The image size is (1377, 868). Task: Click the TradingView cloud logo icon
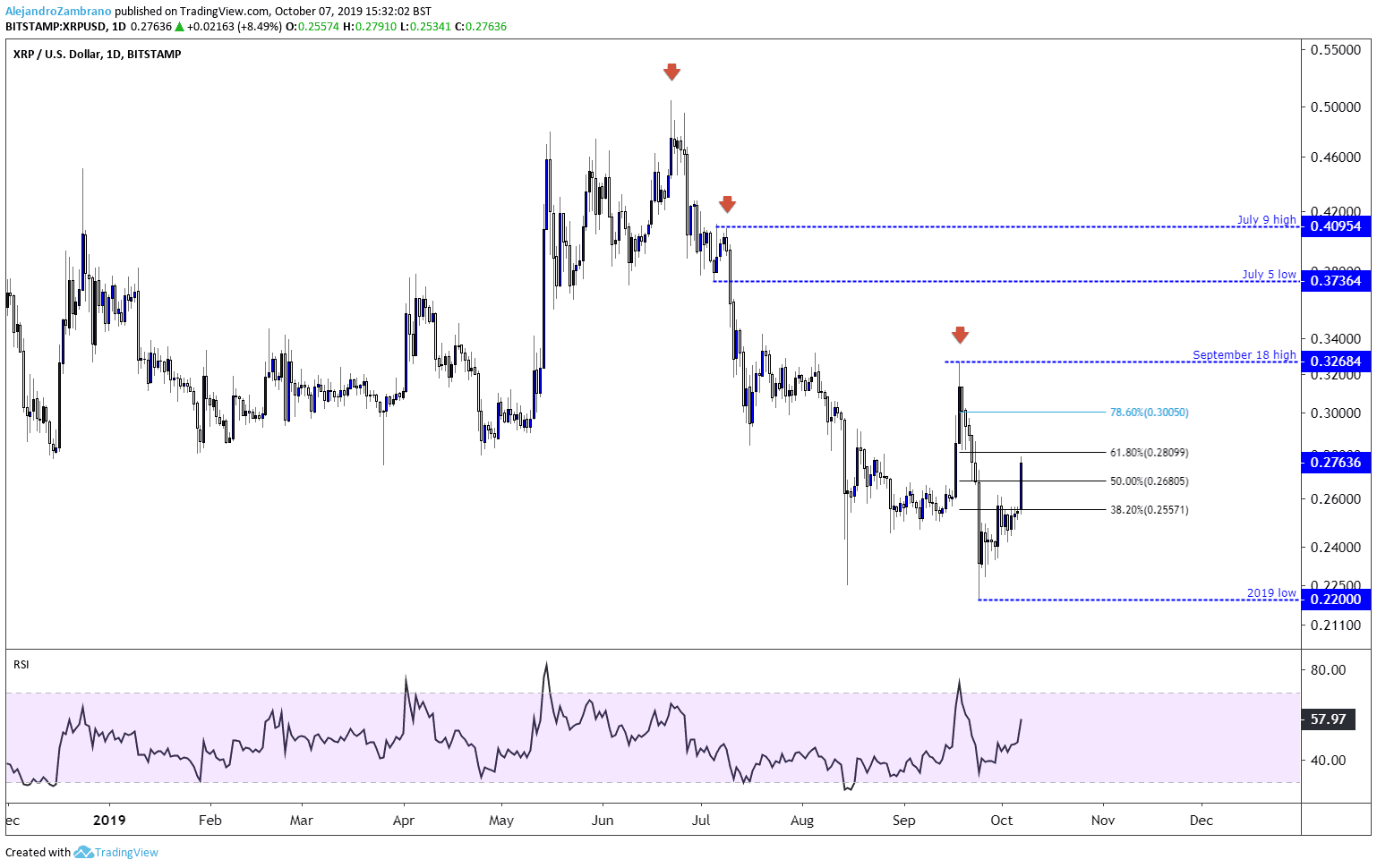[x=83, y=852]
